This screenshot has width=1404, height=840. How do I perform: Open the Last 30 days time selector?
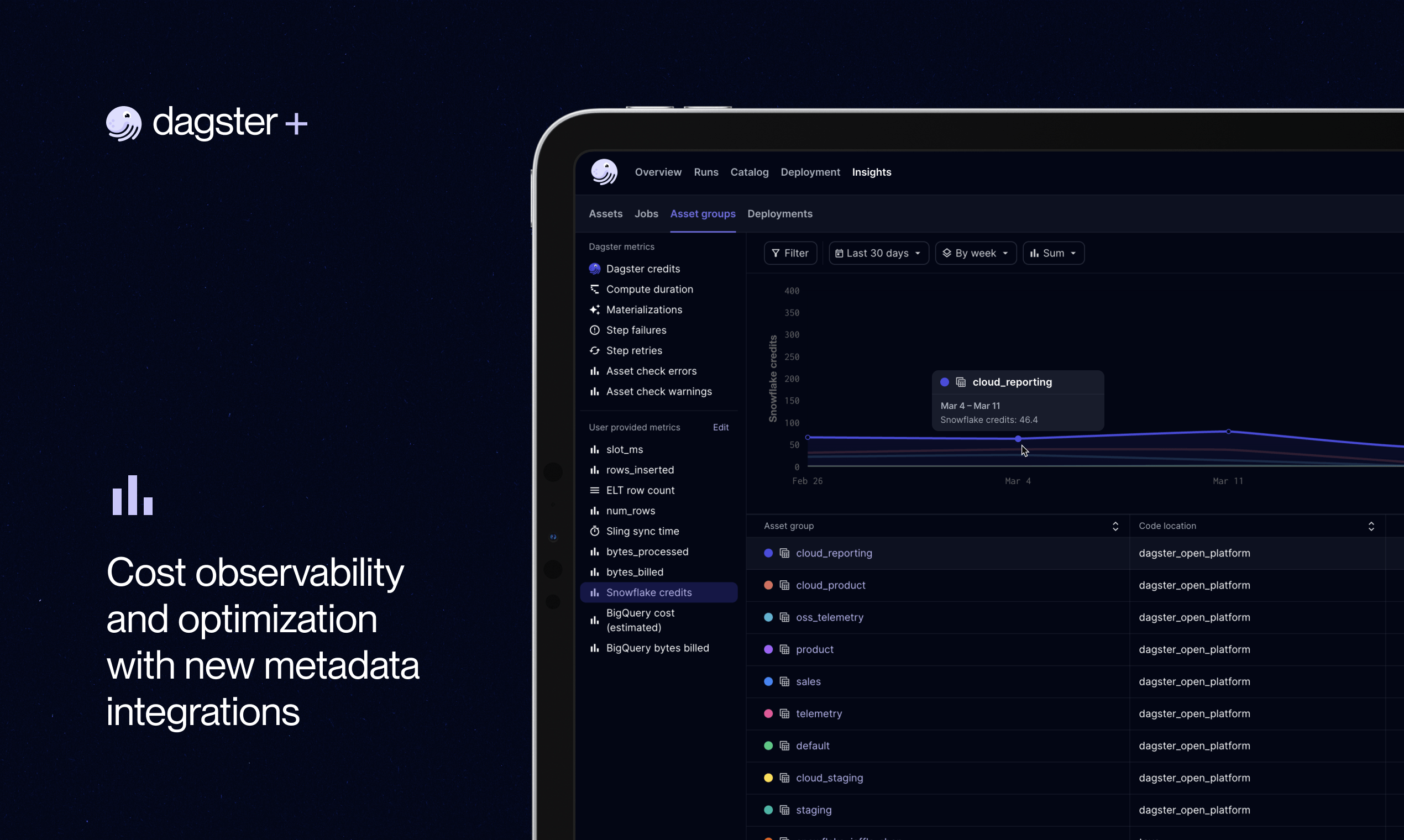pyautogui.click(x=878, y=253)
